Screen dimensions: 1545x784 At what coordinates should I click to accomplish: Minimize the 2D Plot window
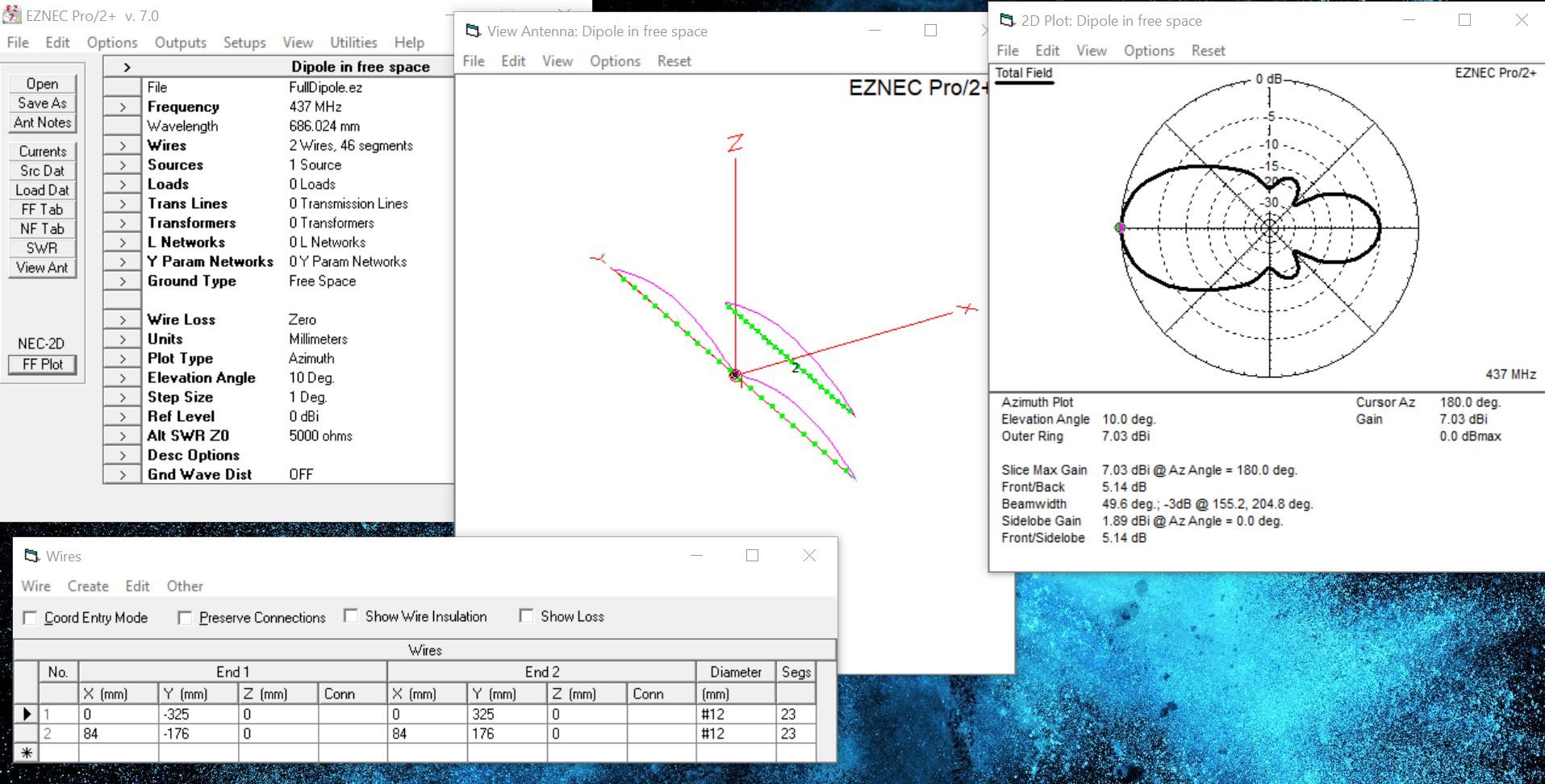click(x=1409, y=20)
